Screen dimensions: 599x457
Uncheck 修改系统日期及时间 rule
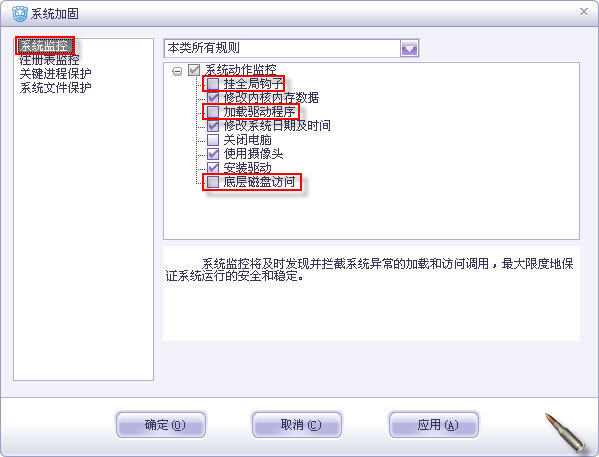click(213, 126)
